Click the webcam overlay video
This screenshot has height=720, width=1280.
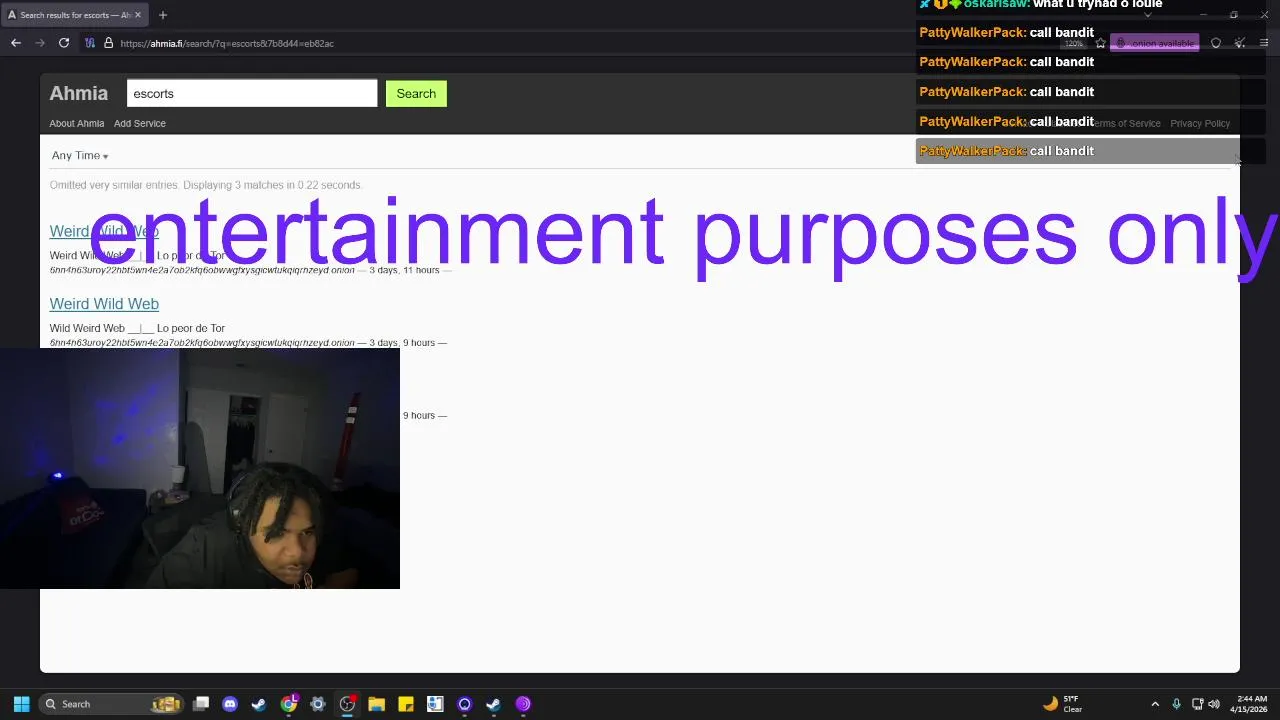coord(200,468)
